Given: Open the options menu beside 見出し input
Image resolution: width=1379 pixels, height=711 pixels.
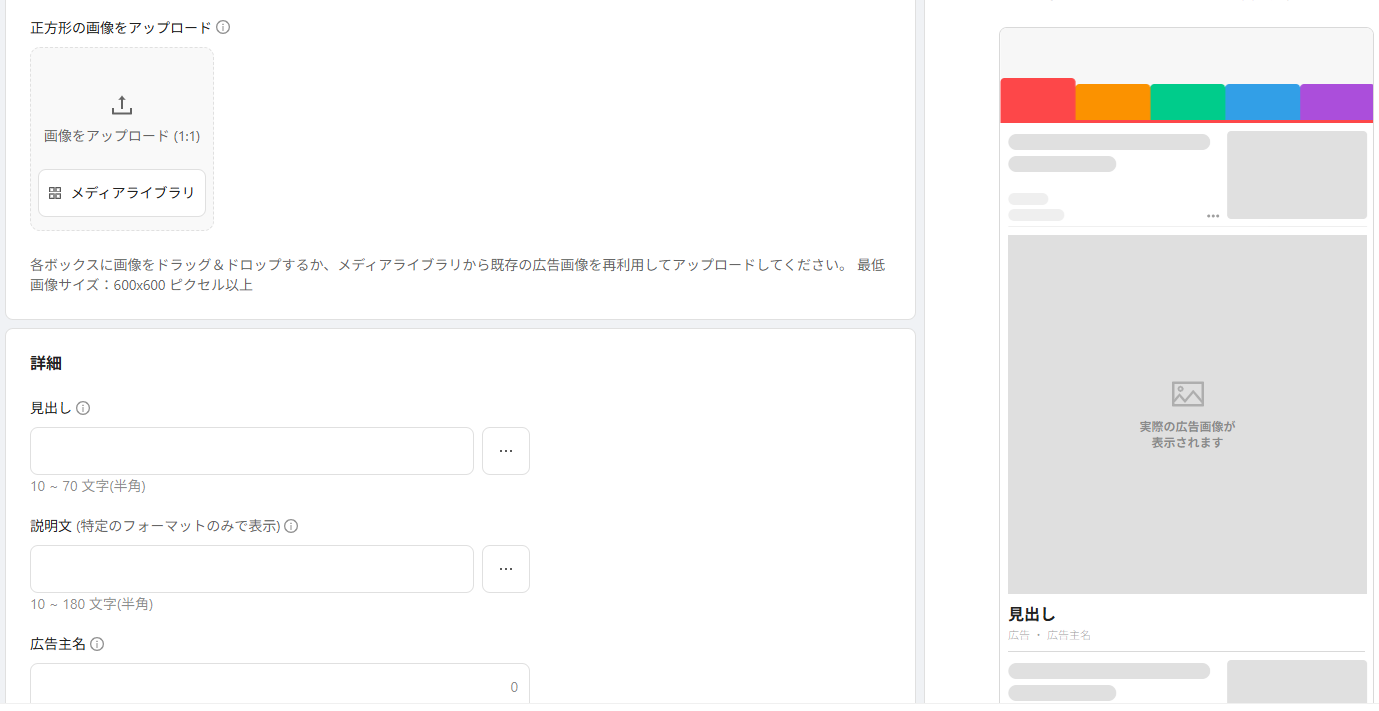Looking at the screenshot, I should point(506,451).
